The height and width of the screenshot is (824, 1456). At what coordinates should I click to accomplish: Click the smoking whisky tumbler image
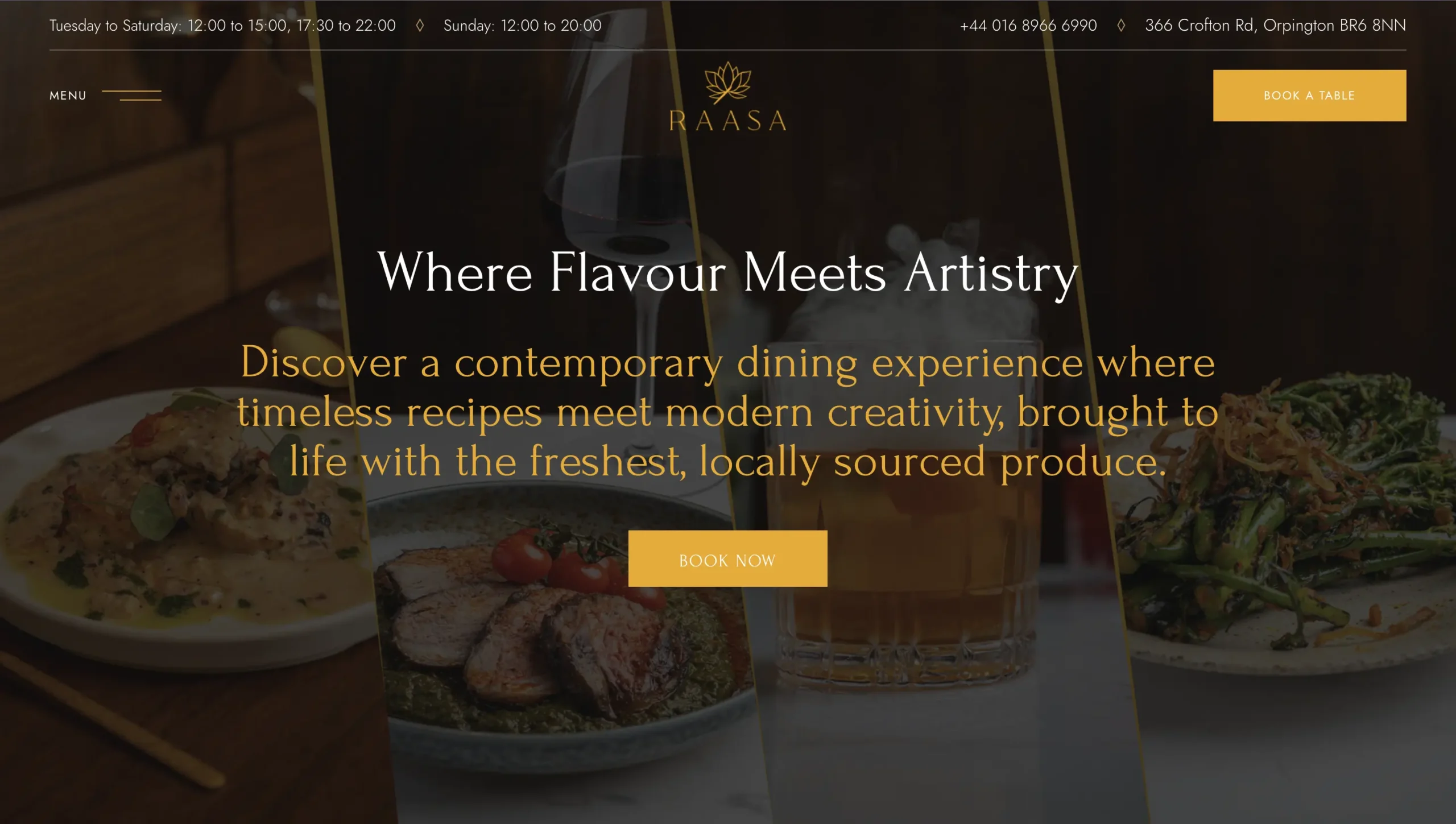coord(910,512)
